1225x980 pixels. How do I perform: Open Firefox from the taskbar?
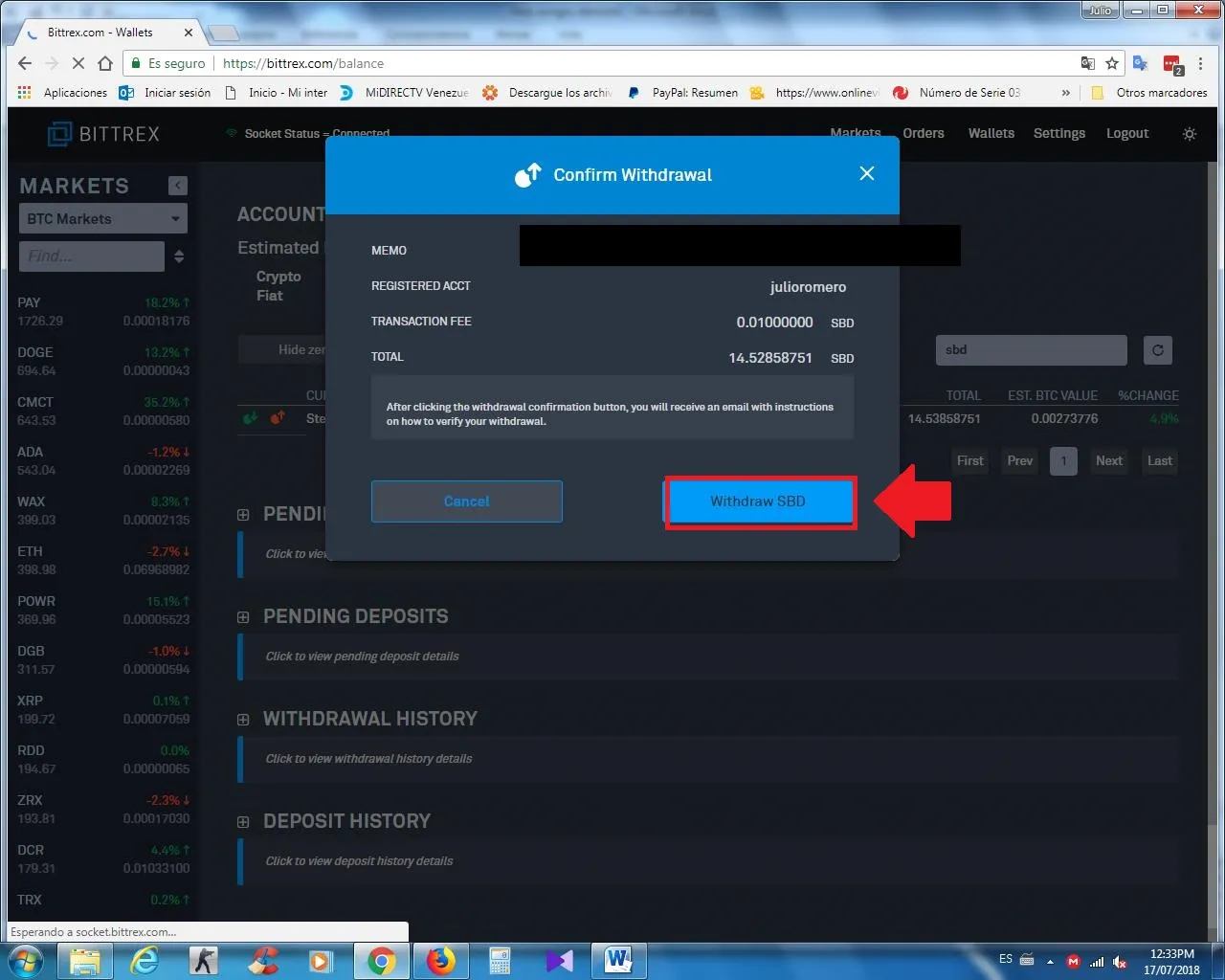click(441, 960)
